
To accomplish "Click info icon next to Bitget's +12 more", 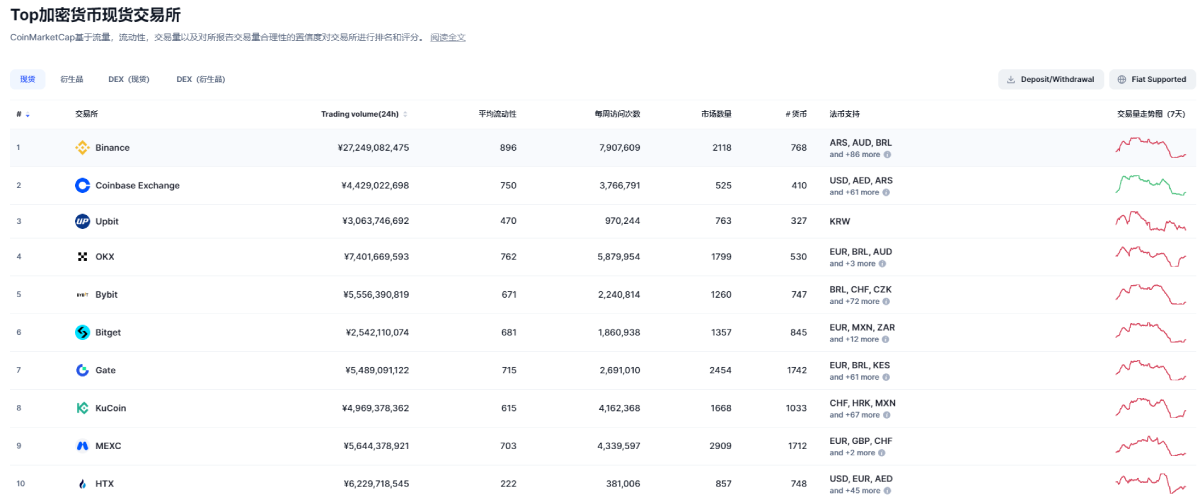I will pyautogui.click(x=886, y=339).
